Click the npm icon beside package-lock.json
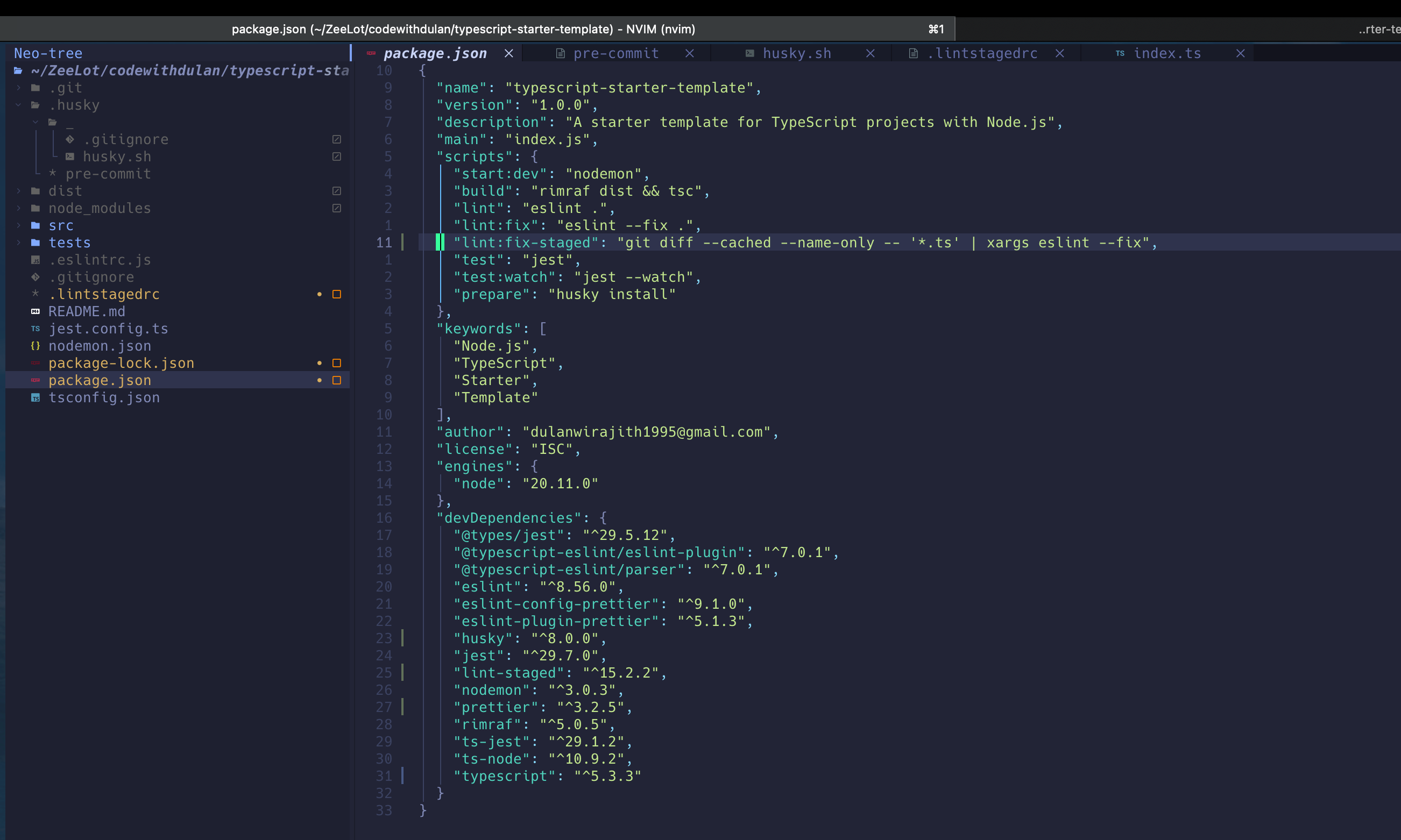 click(x=35, y=363)
